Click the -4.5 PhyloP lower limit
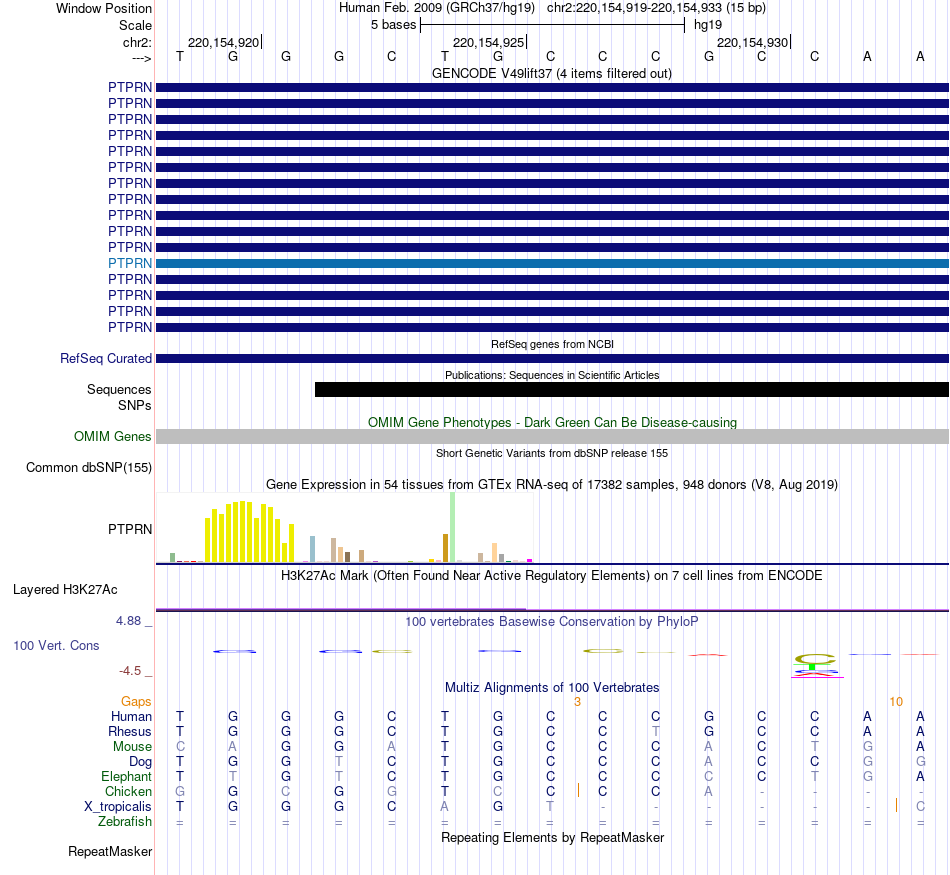The width and height of the screenshot is (950, 875). pos(130,671)
